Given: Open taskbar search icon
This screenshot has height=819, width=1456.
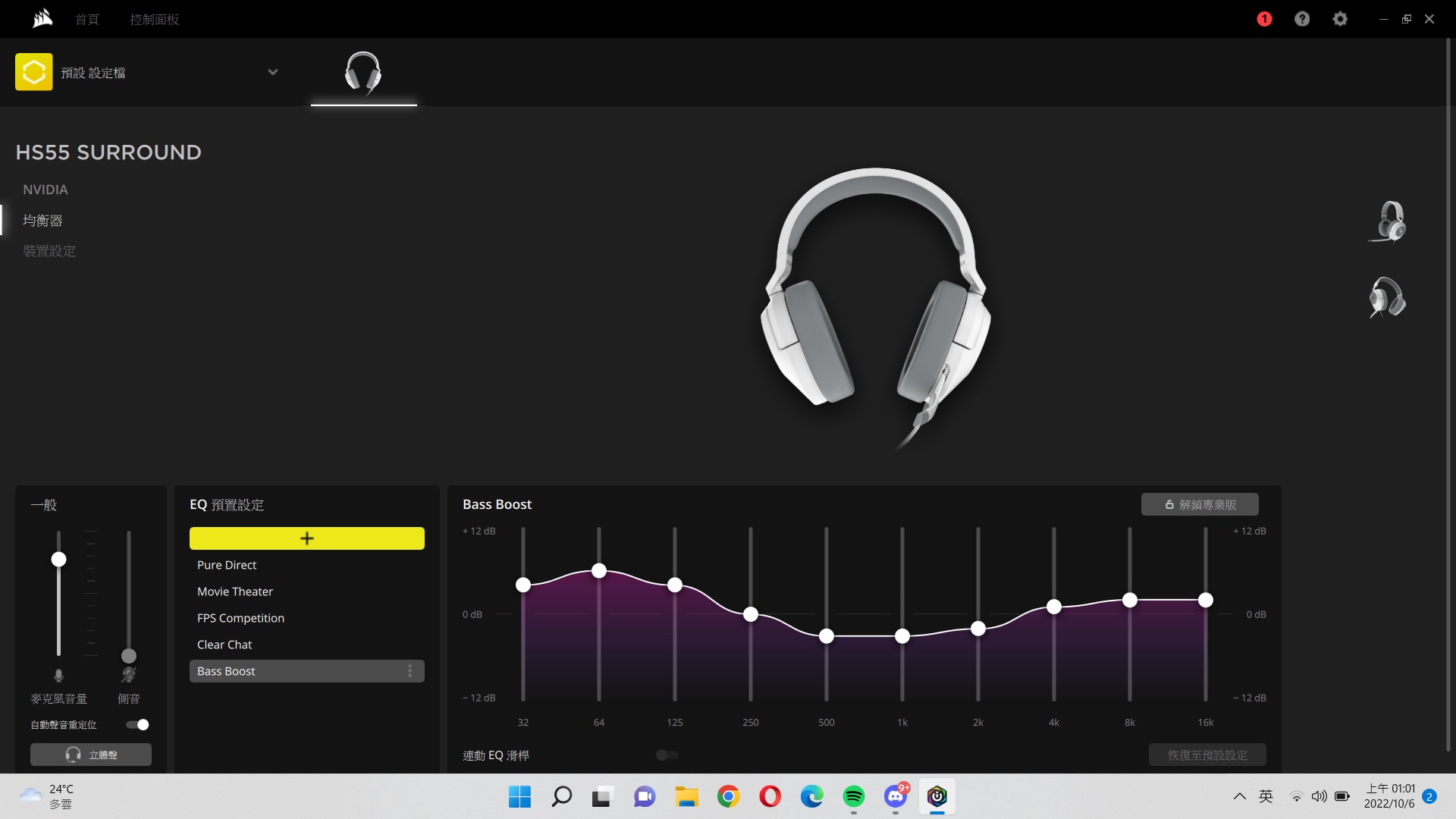Looking at the screenshot, I should [561, 796].
